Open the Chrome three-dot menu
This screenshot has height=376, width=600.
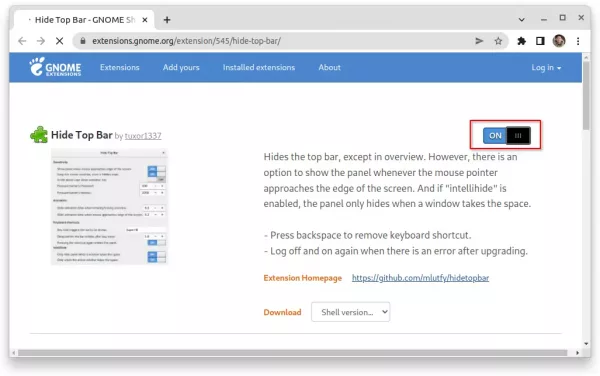578,41
